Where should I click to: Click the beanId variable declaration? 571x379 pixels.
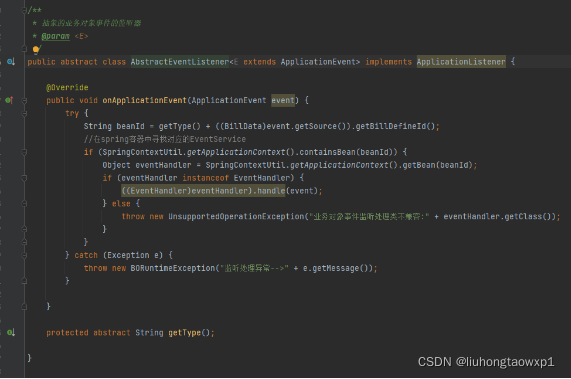[130, 126]
